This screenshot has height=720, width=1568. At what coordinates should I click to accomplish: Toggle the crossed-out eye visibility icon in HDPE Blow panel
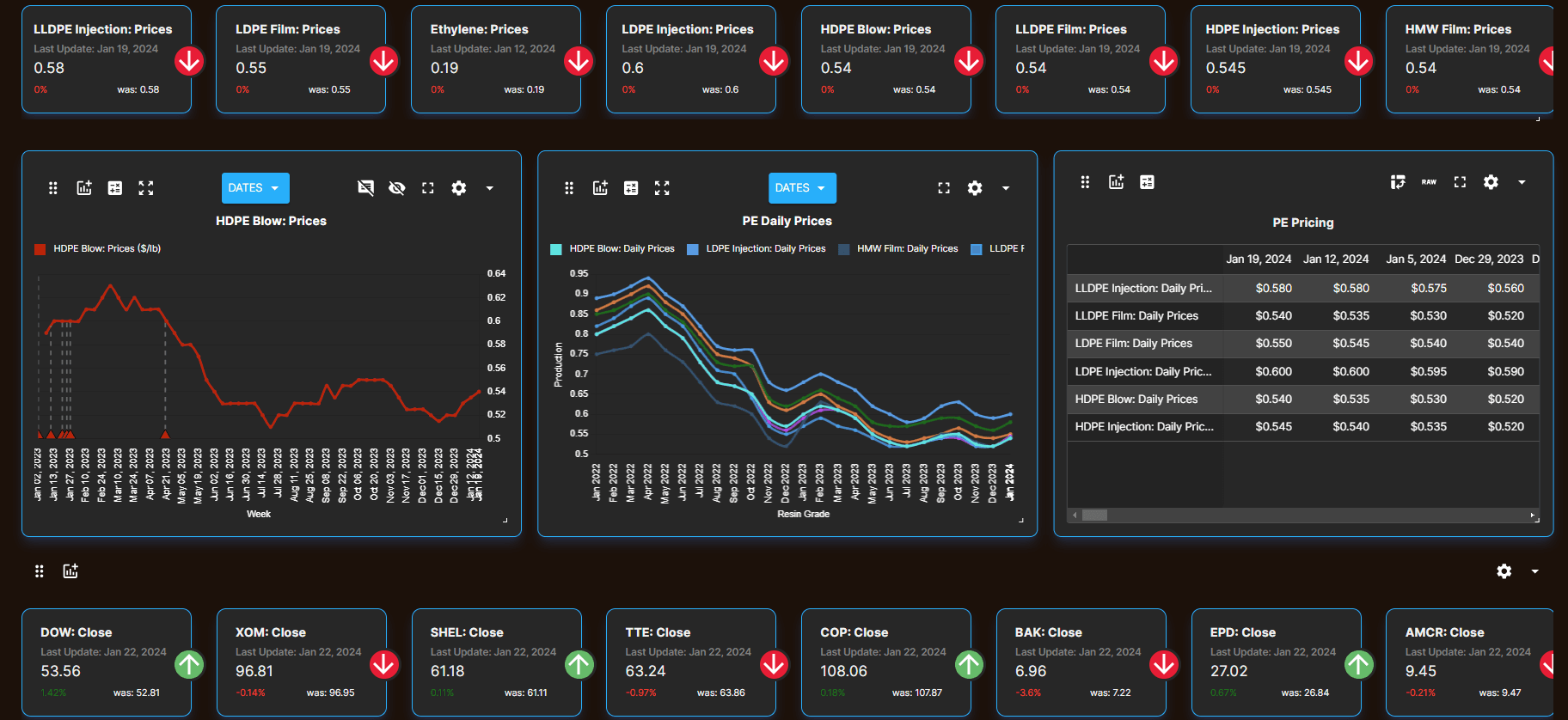point(397,188)
